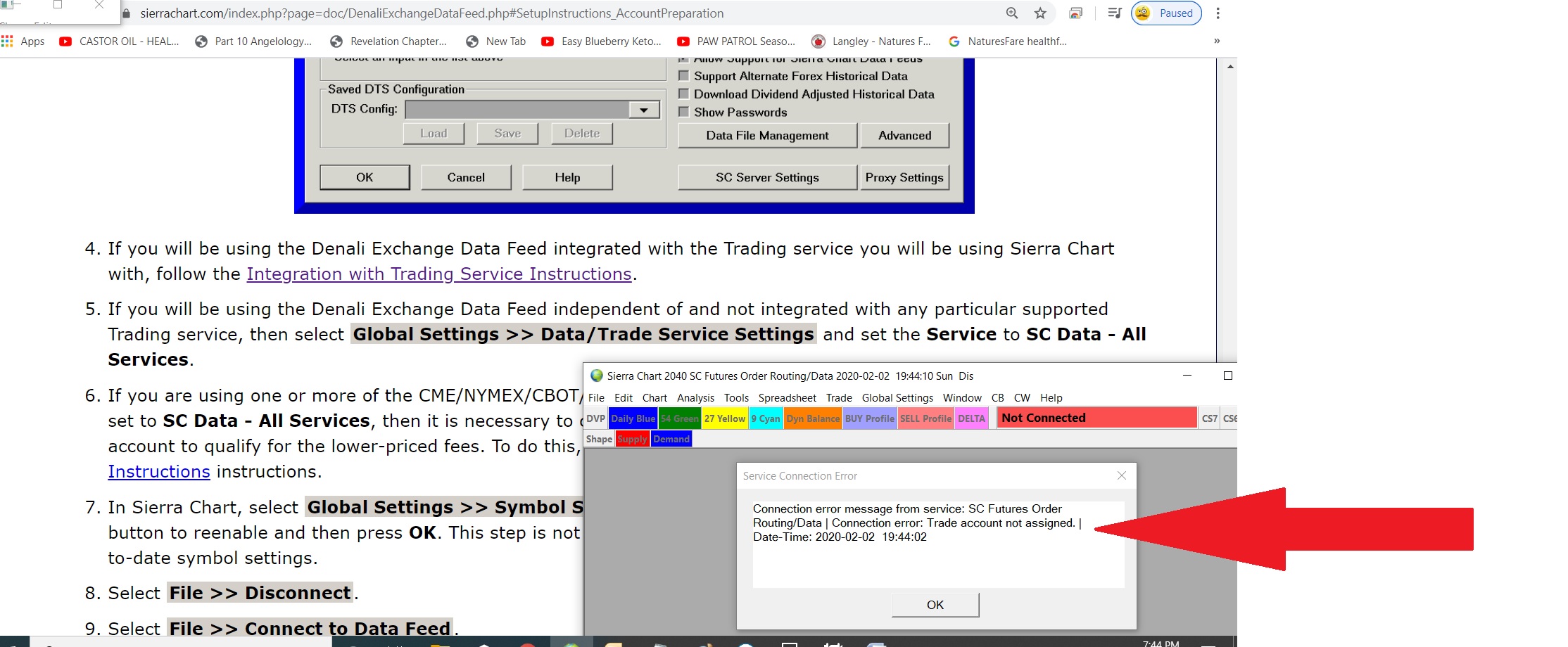This screenshot has height=647, width=1568.
Task: Select the 9 Cyan toolbar button
Action: pyautogui.click(x=766, y=418)
